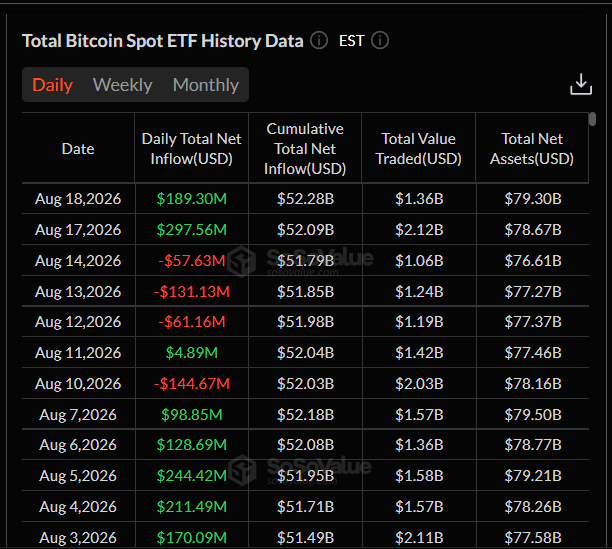
Task: Select the Aug 6,2026 date cell
Action: coord(78,444)
